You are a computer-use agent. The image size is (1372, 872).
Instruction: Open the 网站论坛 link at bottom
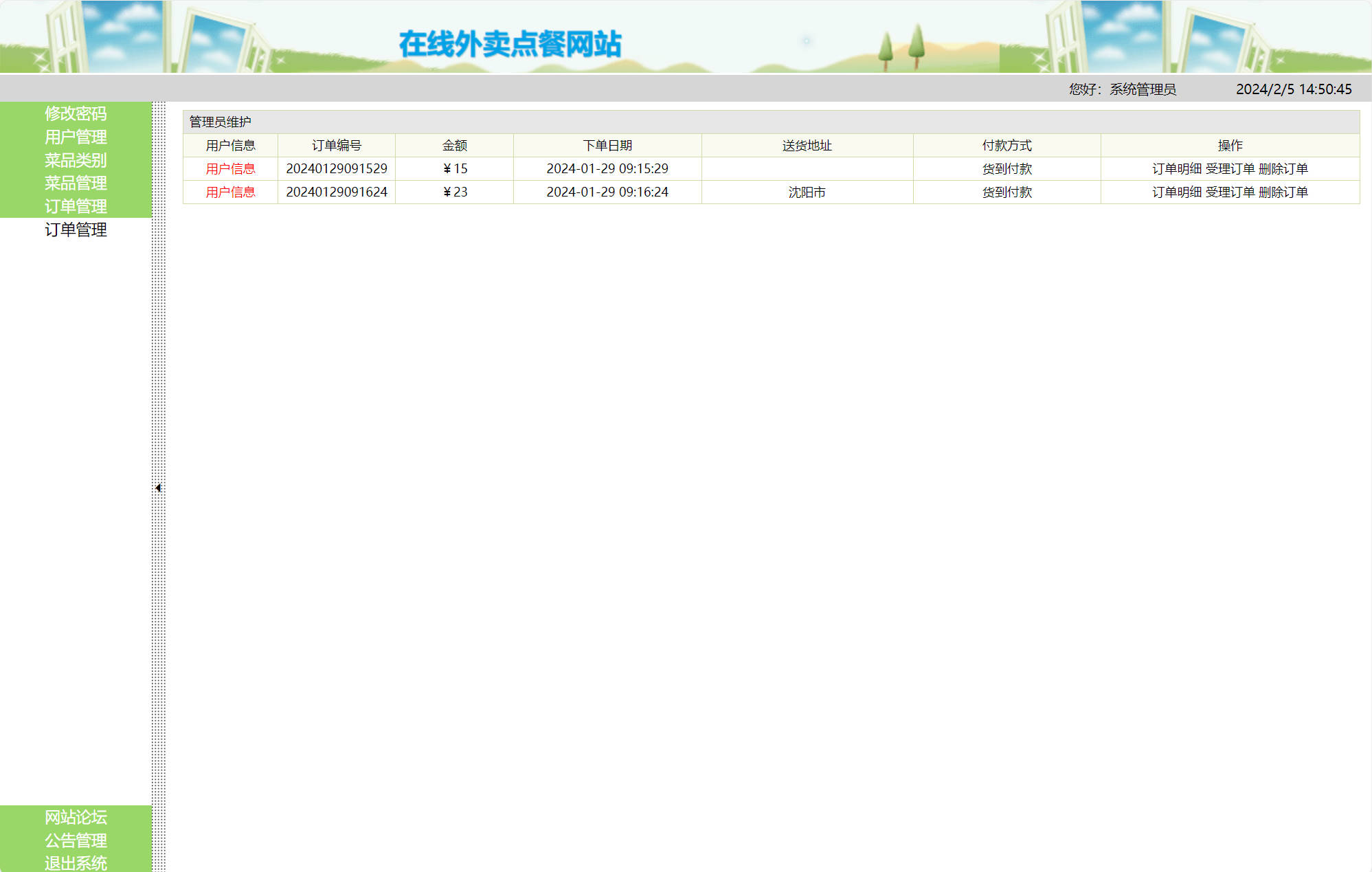tap(76, 817)
